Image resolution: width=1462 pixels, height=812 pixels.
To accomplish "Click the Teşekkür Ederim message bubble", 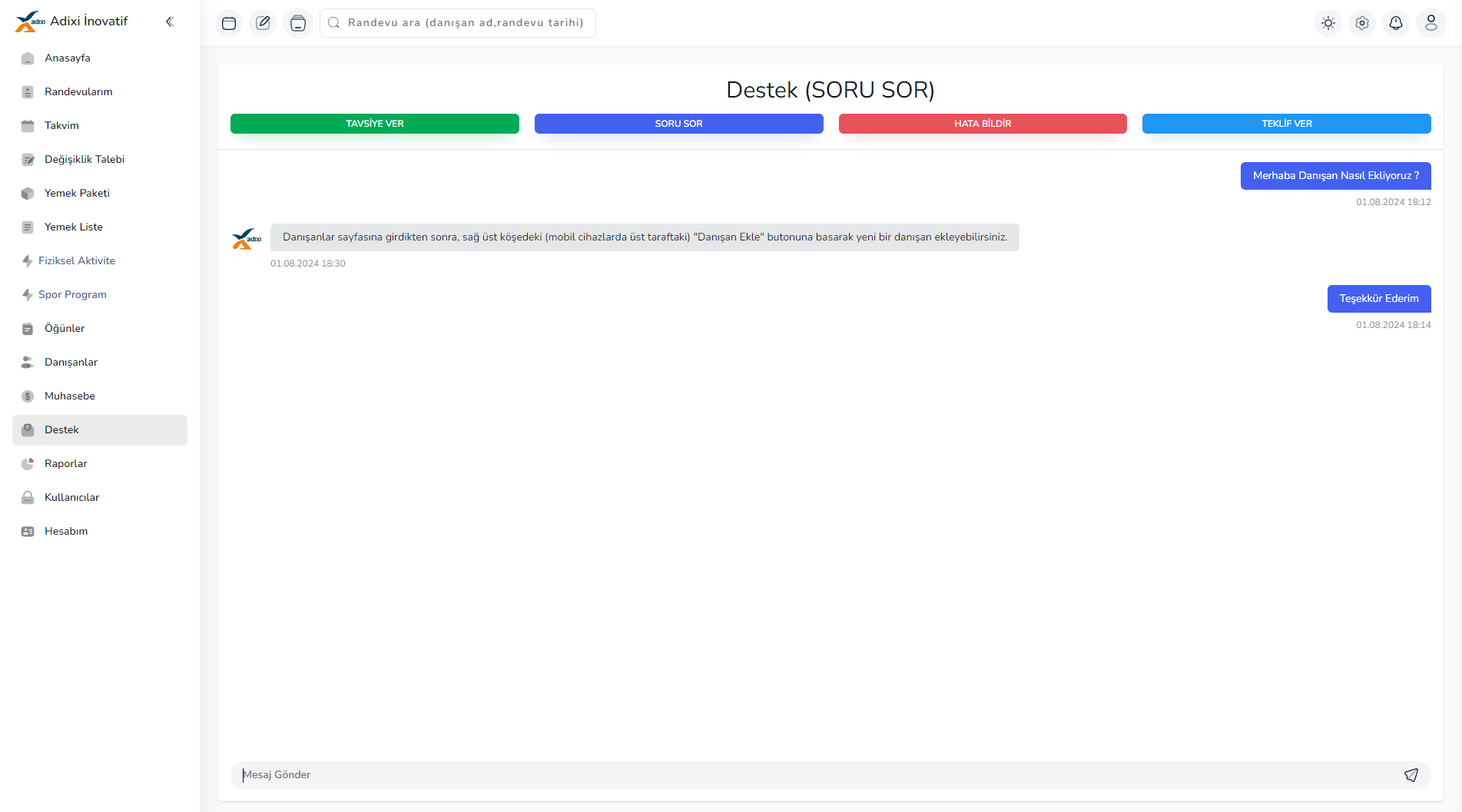I will (x=1379, y=299).
